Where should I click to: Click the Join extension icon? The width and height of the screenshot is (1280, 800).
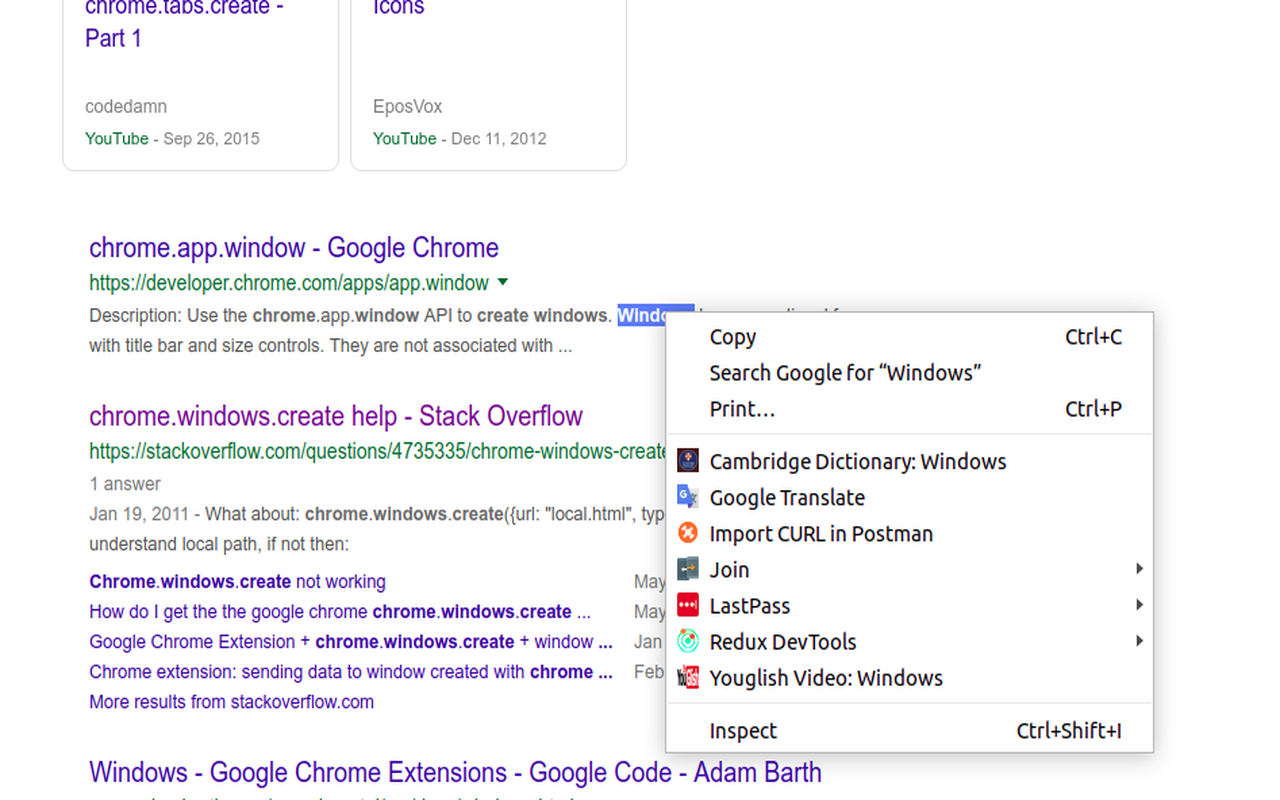[688, 569]
